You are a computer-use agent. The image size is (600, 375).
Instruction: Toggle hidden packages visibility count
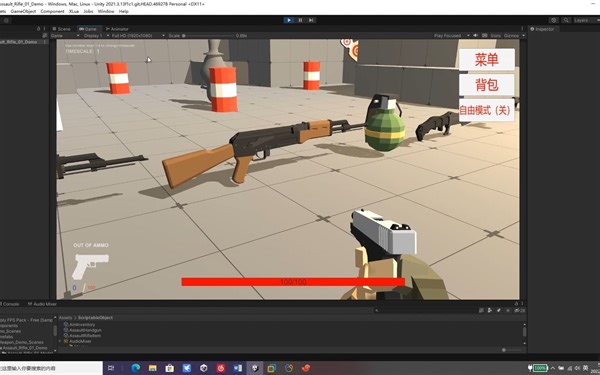520,310
